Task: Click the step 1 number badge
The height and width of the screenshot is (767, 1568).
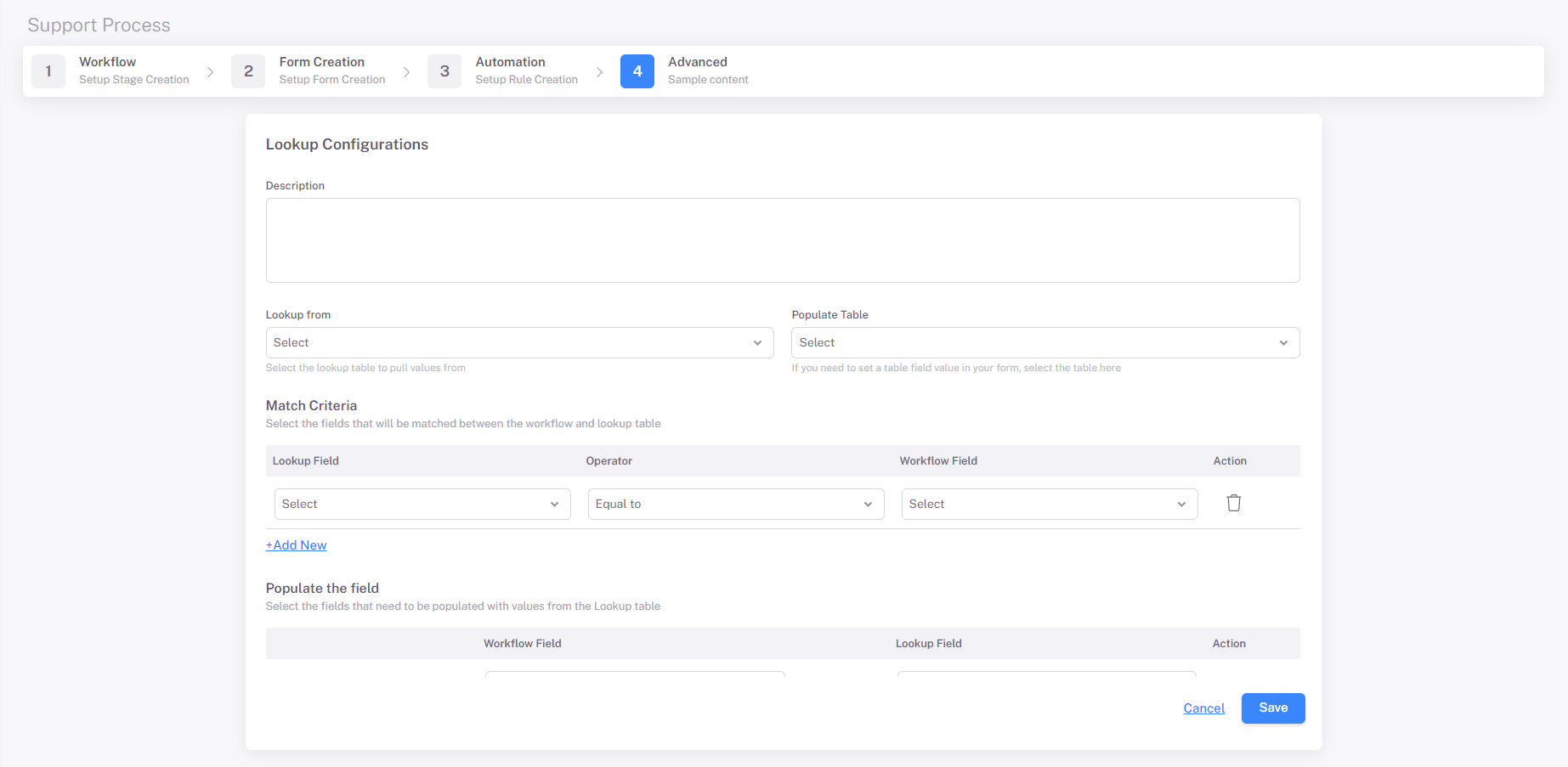Action: (48, 71)
